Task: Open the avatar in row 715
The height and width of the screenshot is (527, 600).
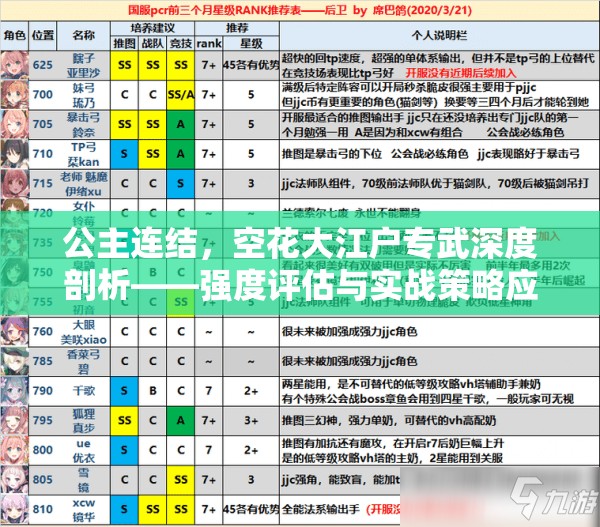Action: [x=15, y=184]
